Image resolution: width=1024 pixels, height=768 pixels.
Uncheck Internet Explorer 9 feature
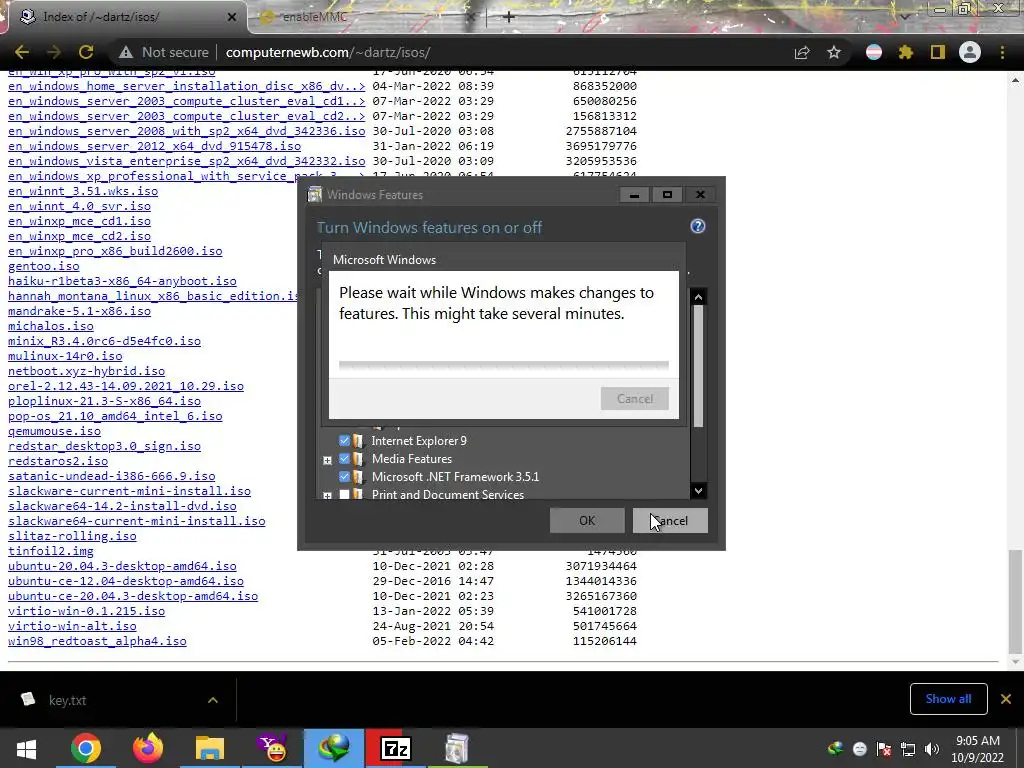coord(344,441)
